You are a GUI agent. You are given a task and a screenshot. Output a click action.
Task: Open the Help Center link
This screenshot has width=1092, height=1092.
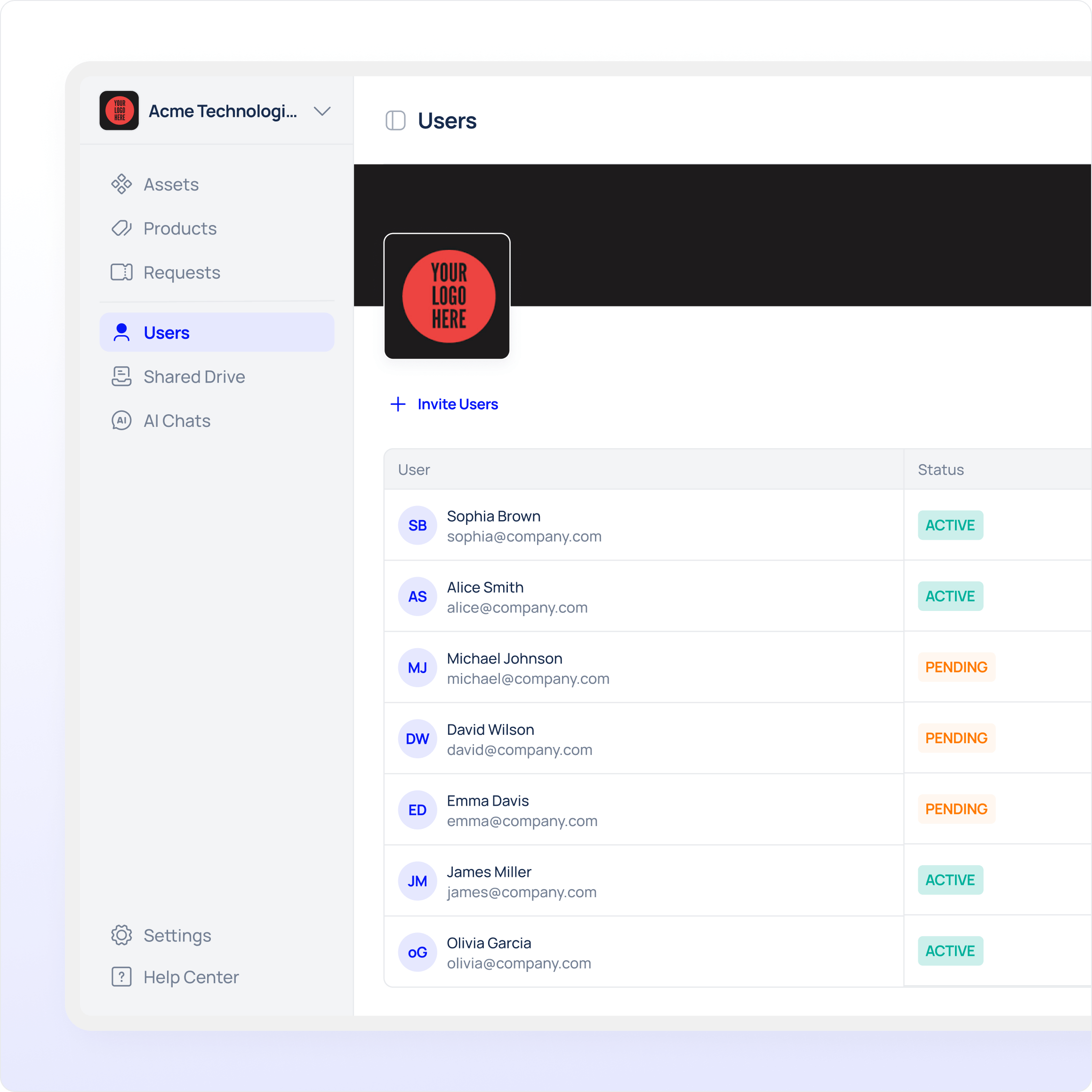(191, 977)
